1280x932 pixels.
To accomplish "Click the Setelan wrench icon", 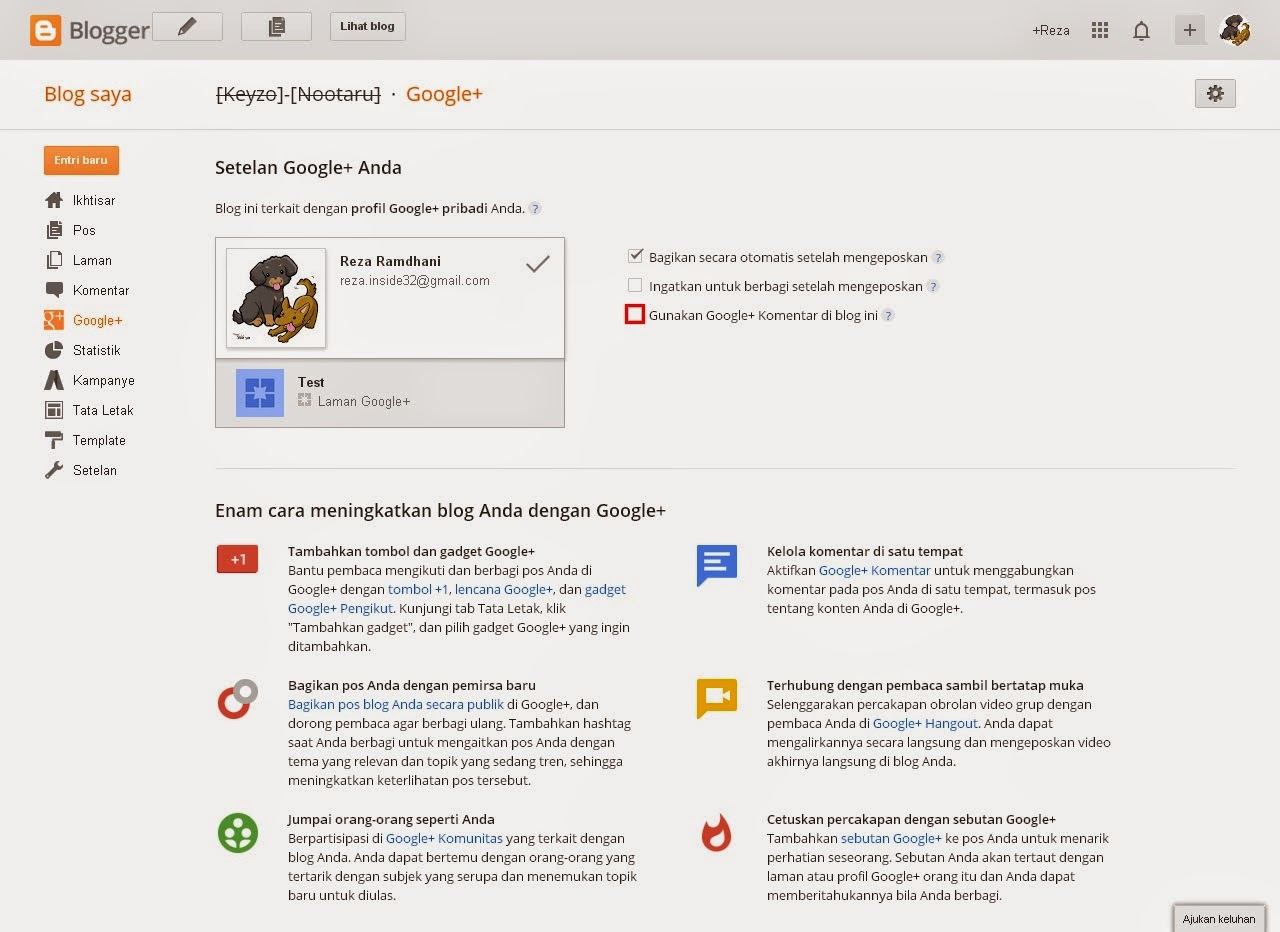I will pyautogui.click(x=54, y=470).
